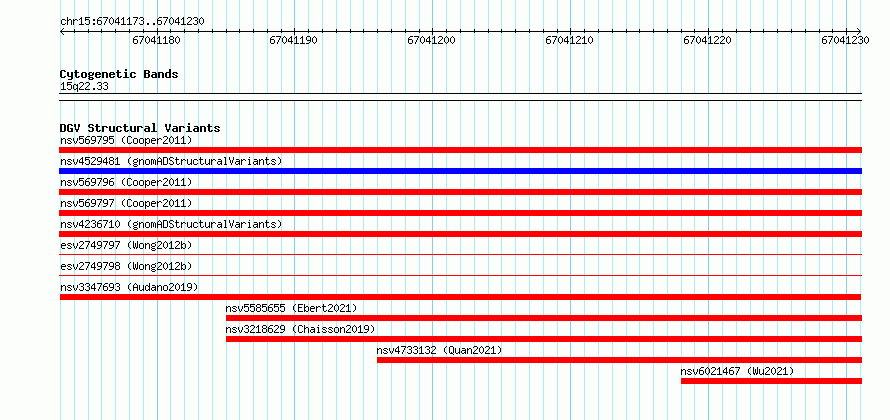Screen dimensions: 890x420
Task: Select the red bar under nsv3218629
Action: [x=544, y=339]
